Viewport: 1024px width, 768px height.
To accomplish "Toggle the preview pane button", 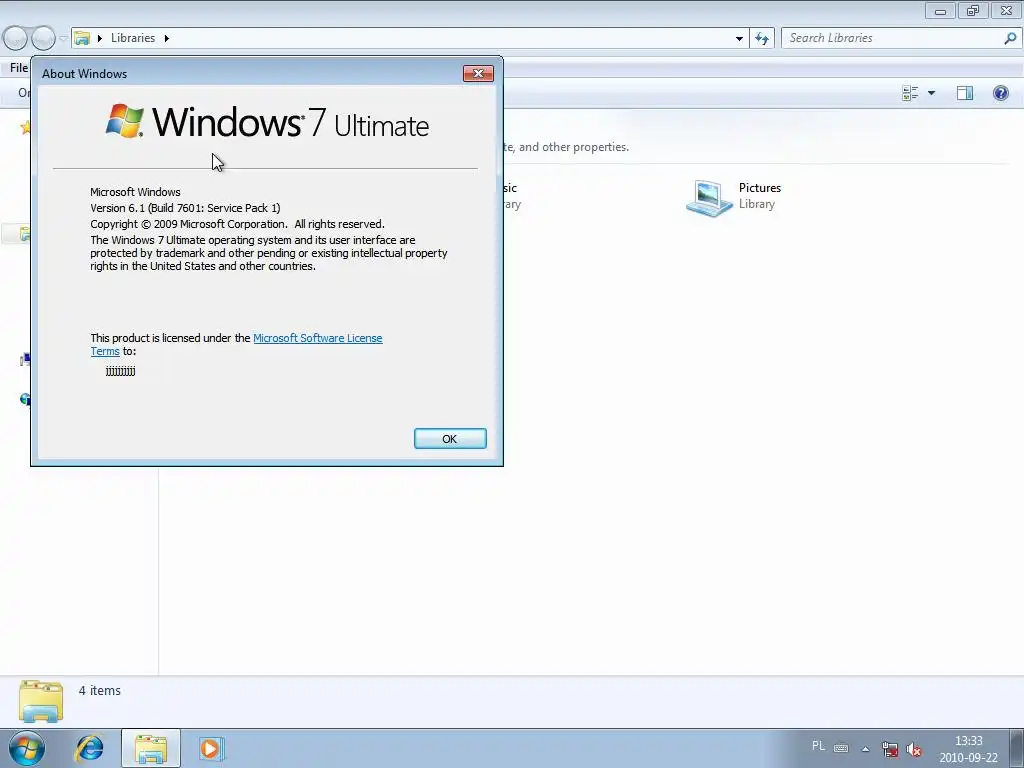I will tap(965, 93).
